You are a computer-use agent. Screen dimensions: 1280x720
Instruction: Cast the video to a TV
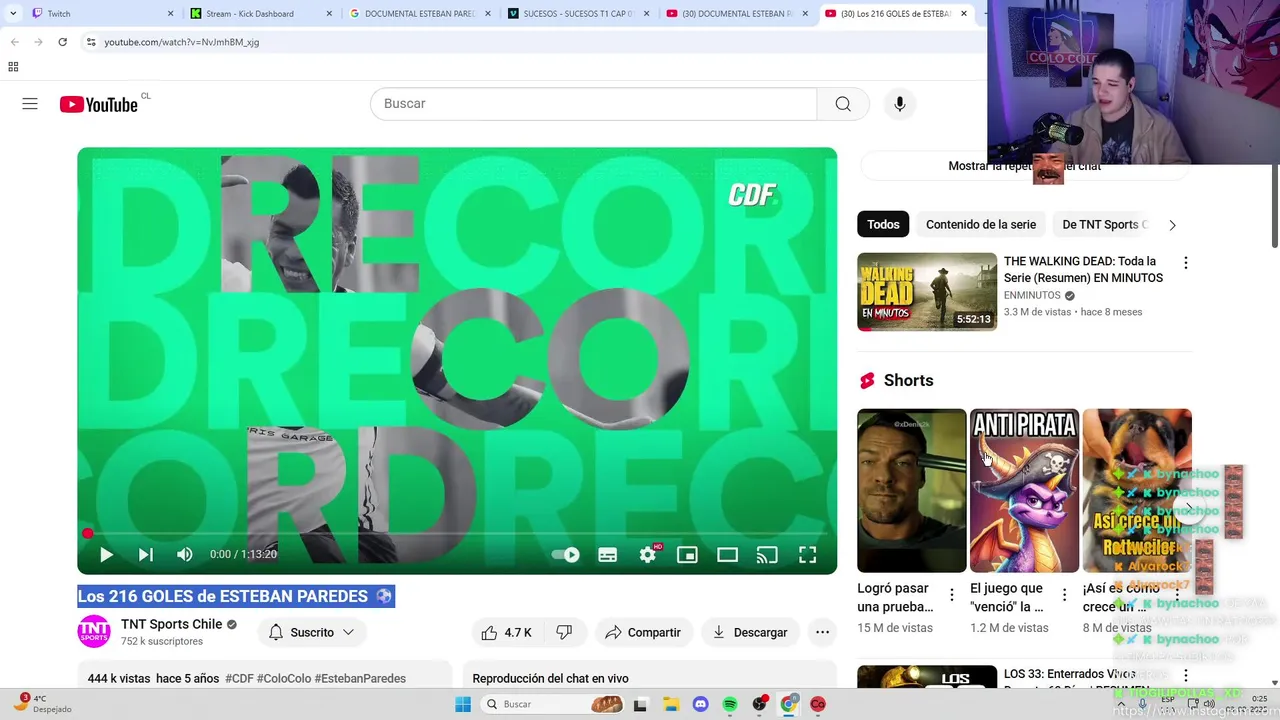click(x=767, y=555)
